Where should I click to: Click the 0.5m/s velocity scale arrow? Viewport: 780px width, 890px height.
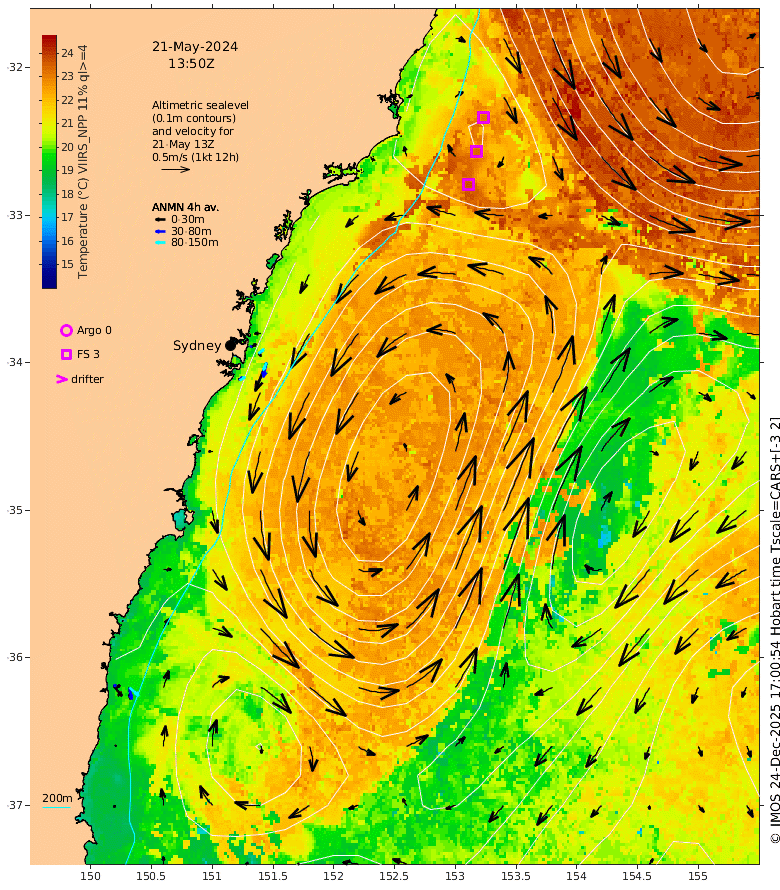click(175, 169)
